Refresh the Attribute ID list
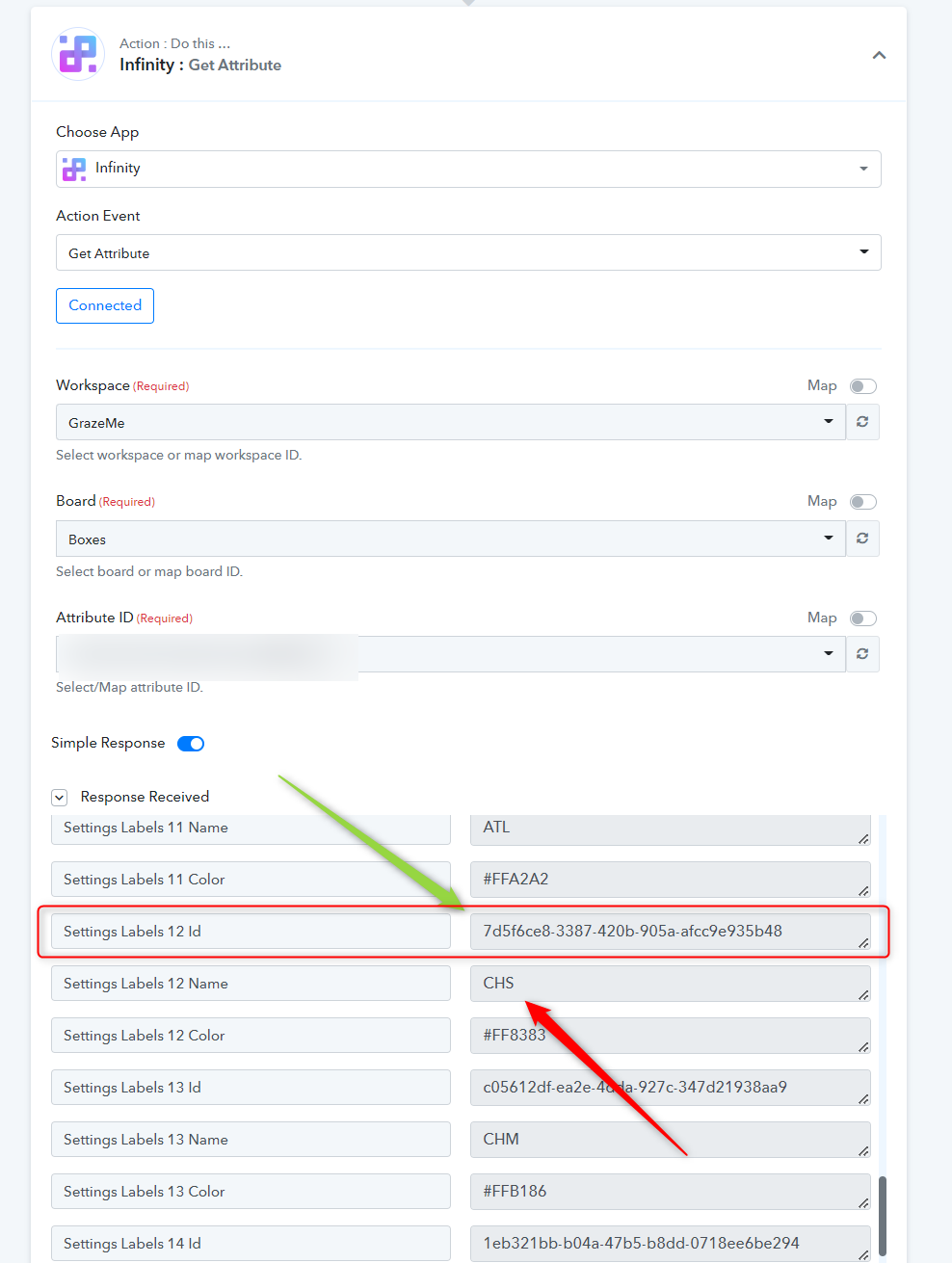 pos(862,654)
